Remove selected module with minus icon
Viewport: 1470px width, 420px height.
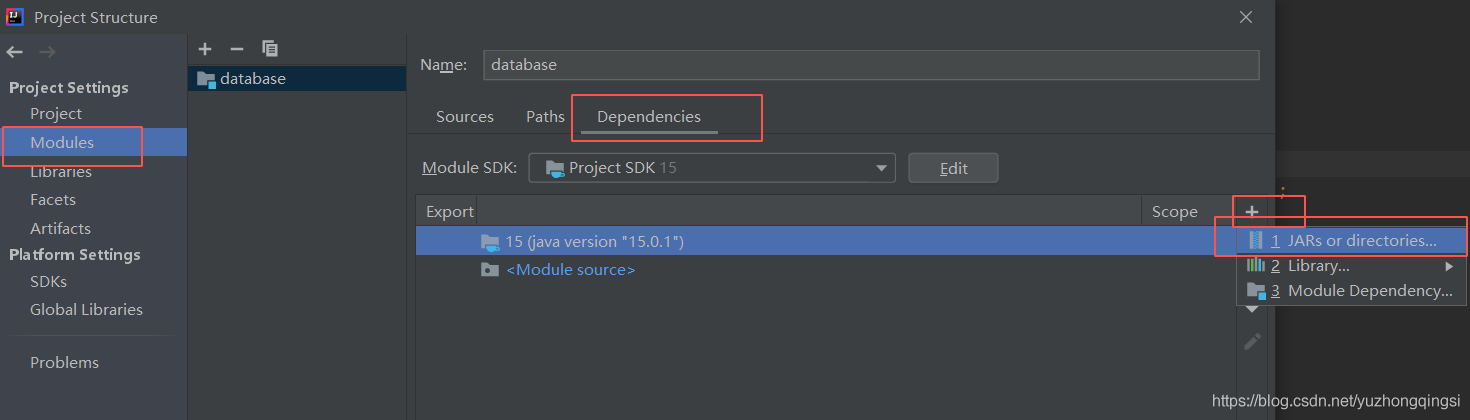[x=237, y=48]
